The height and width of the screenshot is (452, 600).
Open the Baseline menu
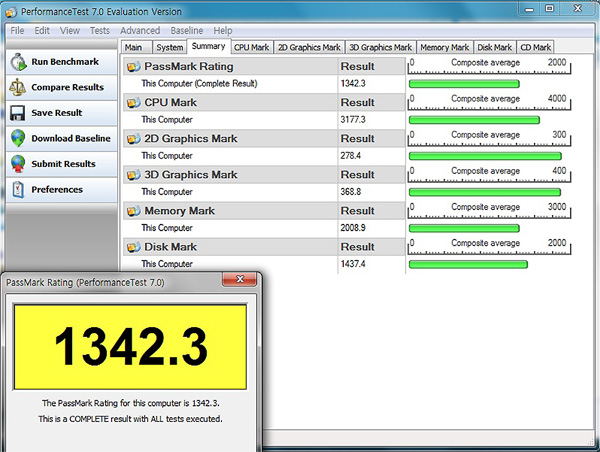click(x=187, y=31)
